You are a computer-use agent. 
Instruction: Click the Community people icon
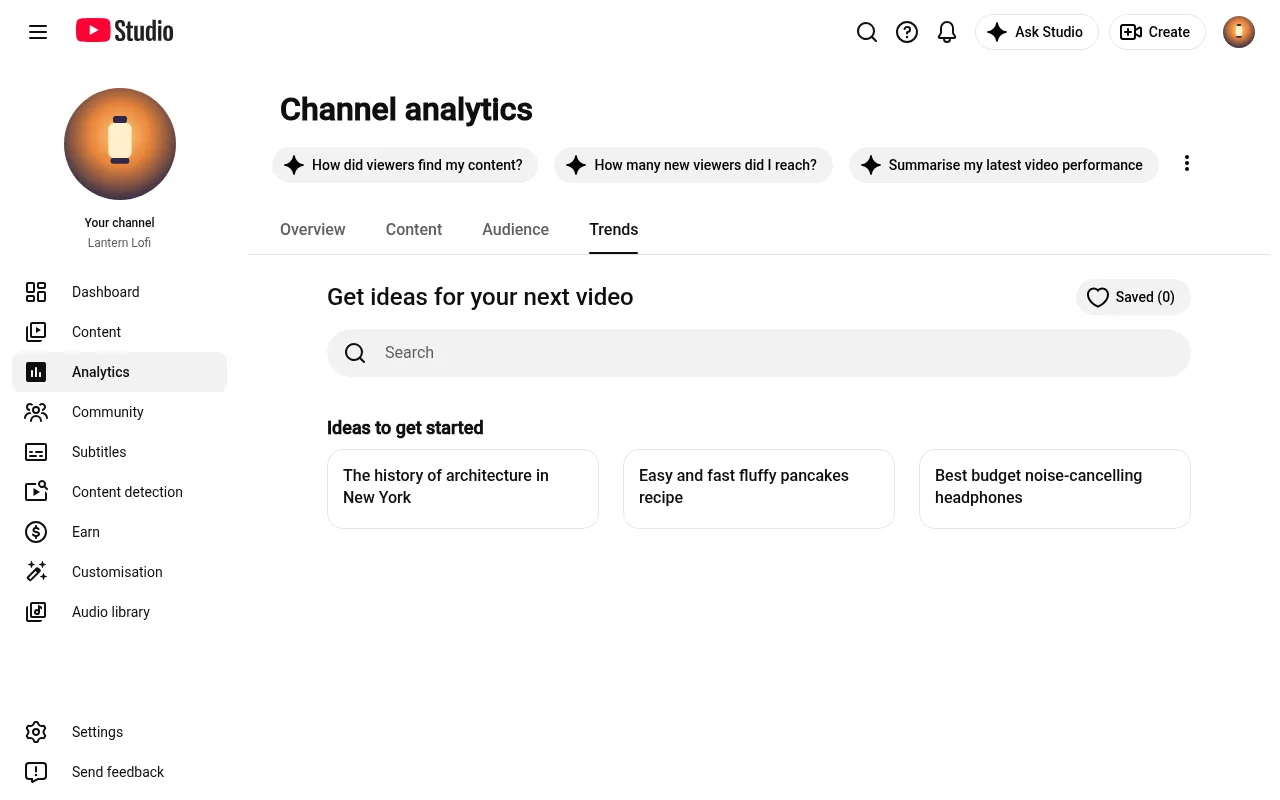pyautogui.click(x=36, y=412)
